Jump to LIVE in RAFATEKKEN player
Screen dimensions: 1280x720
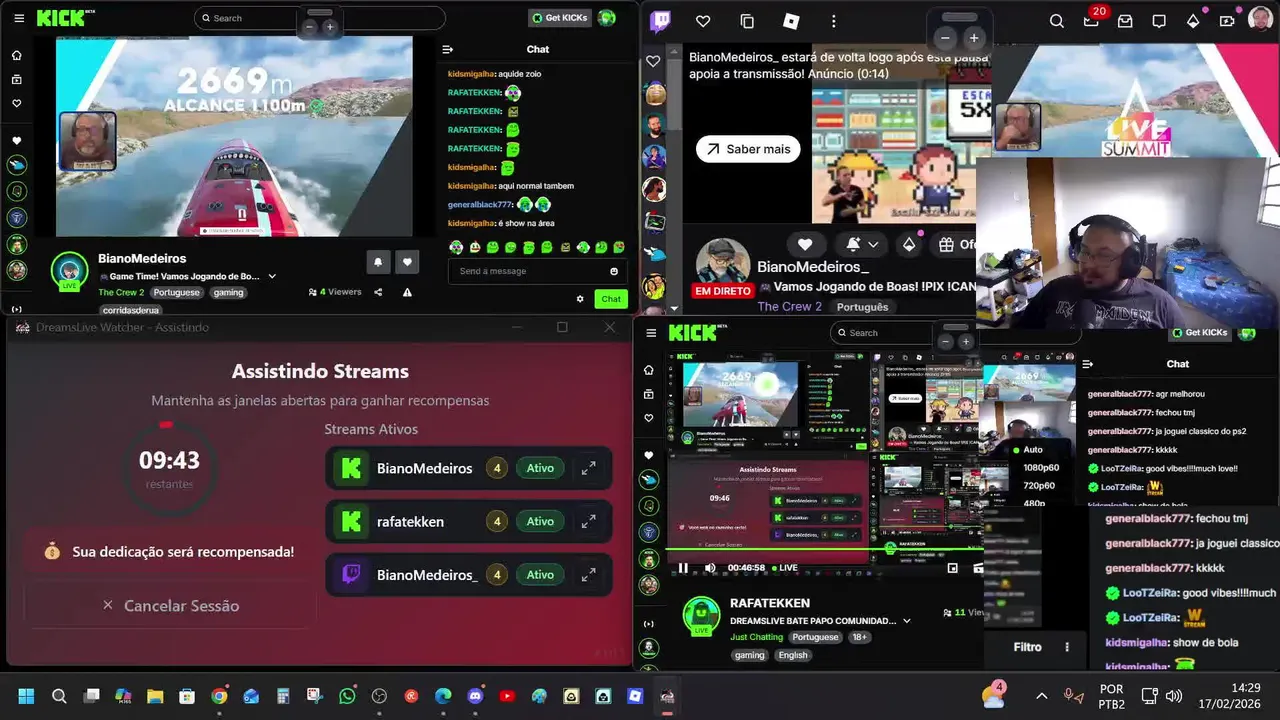pos(785,568)
